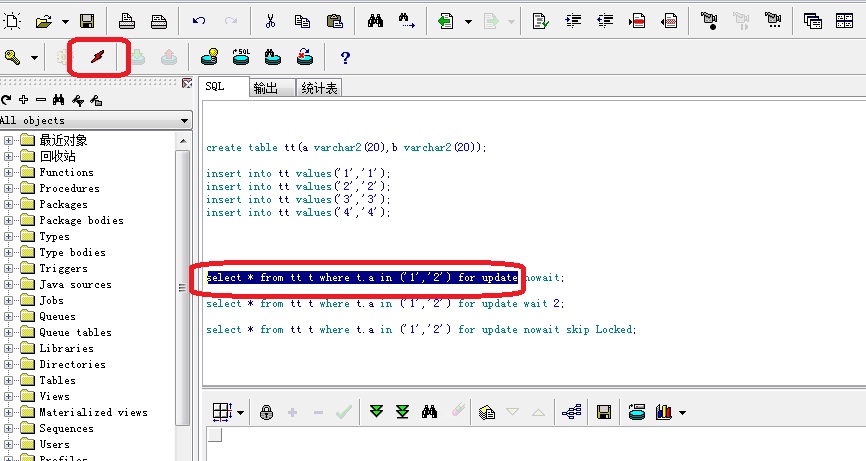Click the binoculars find icon in object browser
Viewport: 866px width, 461px height.
59,100
